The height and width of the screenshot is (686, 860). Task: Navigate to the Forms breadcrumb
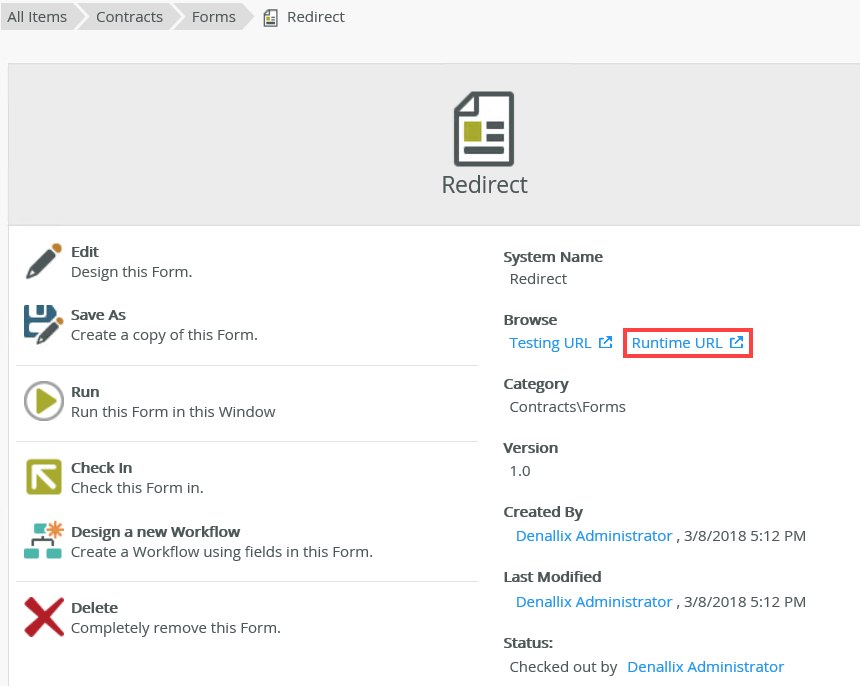pyautogui.click(x=213, y=17)
